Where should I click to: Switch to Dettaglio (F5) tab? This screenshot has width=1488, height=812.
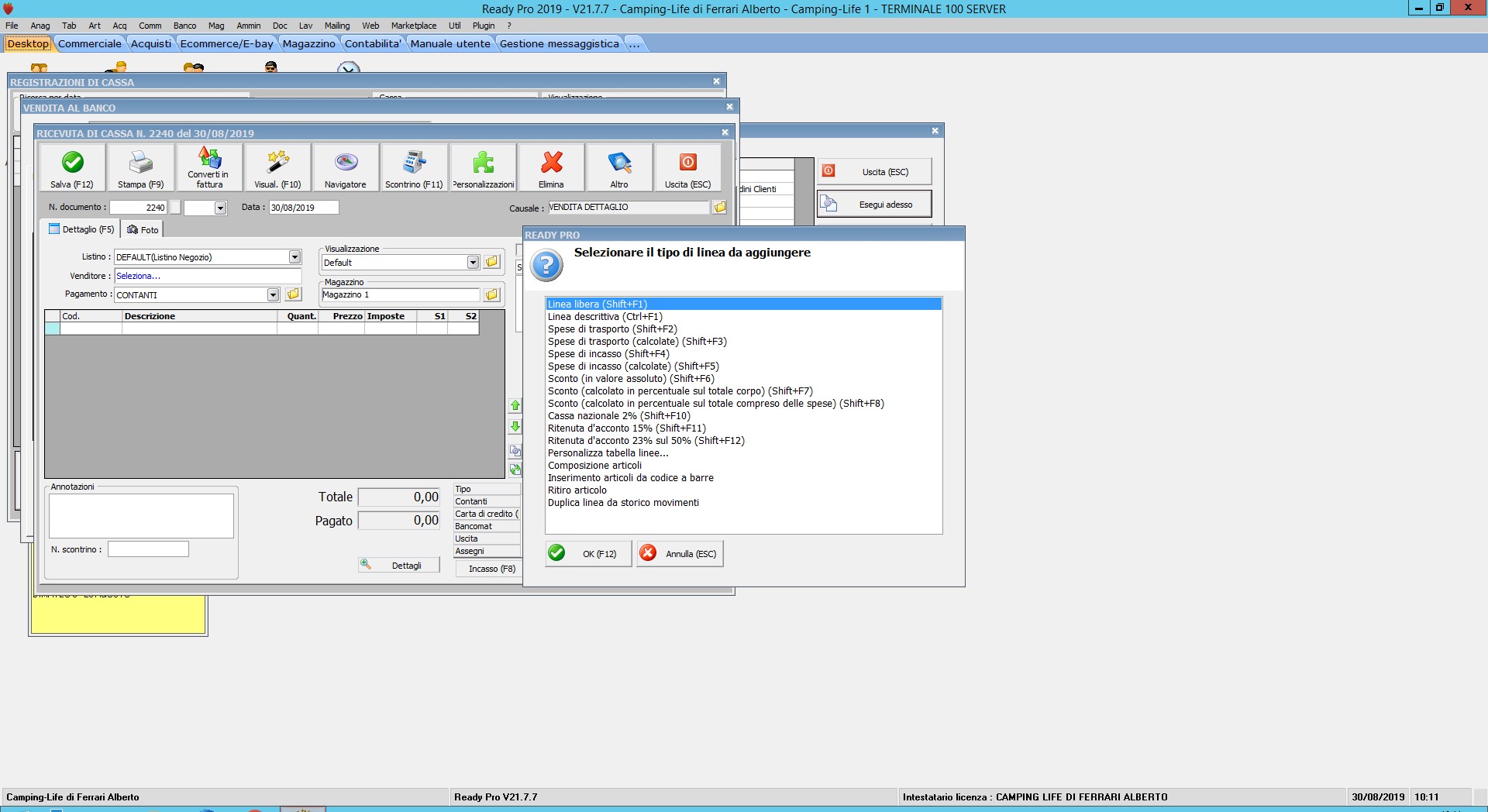coord(81,229)
